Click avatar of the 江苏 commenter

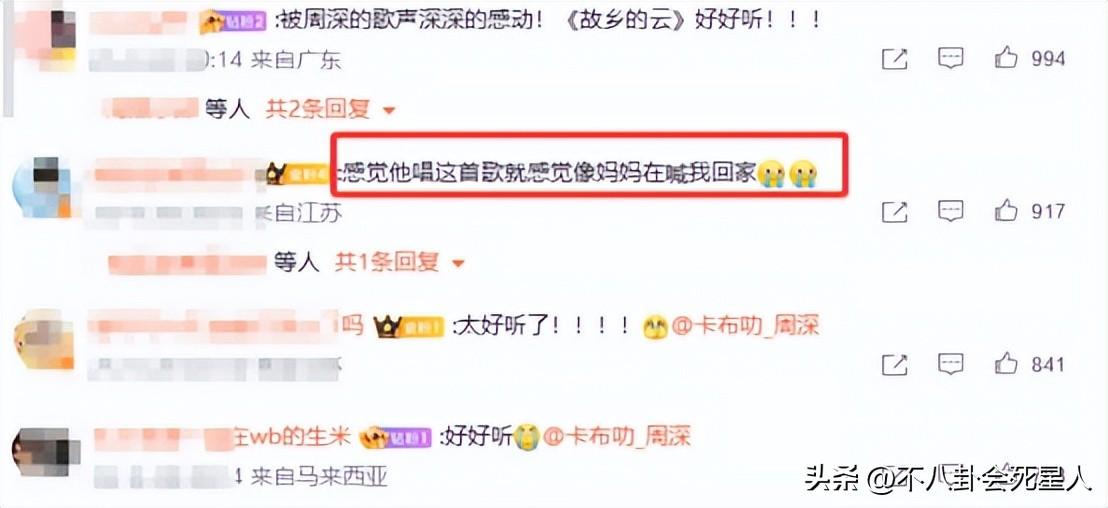(42, 187)
